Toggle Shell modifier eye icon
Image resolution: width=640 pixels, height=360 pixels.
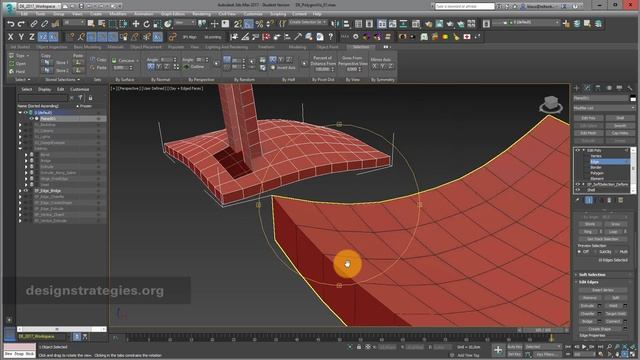[x=578, y=190]
